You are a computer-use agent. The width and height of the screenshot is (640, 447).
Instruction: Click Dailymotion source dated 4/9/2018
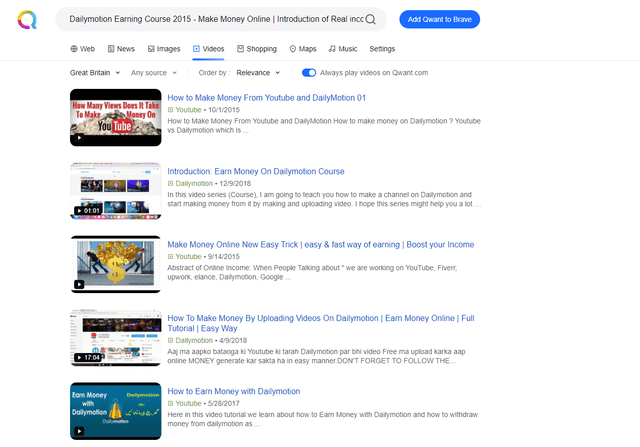pos(190,340)
